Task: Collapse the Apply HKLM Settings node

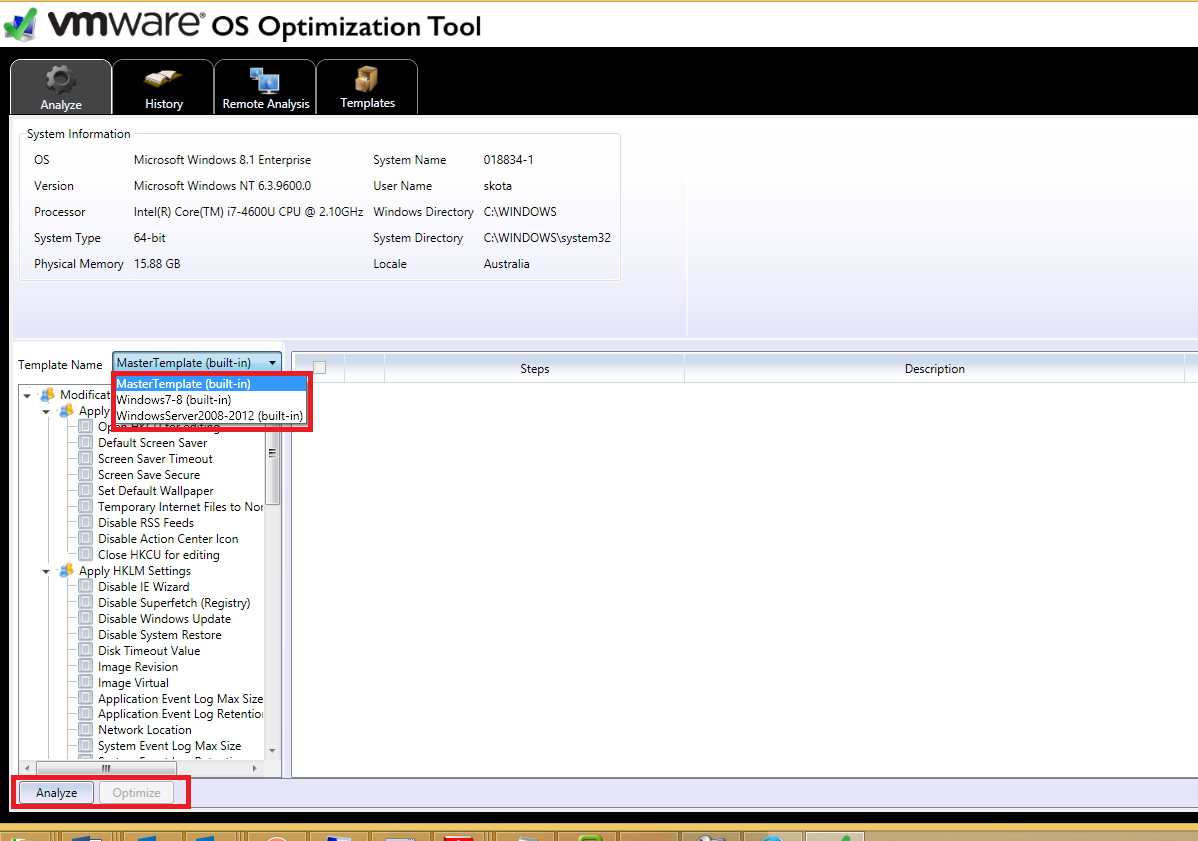Action: pyautogui.click(x=46, y=571)
